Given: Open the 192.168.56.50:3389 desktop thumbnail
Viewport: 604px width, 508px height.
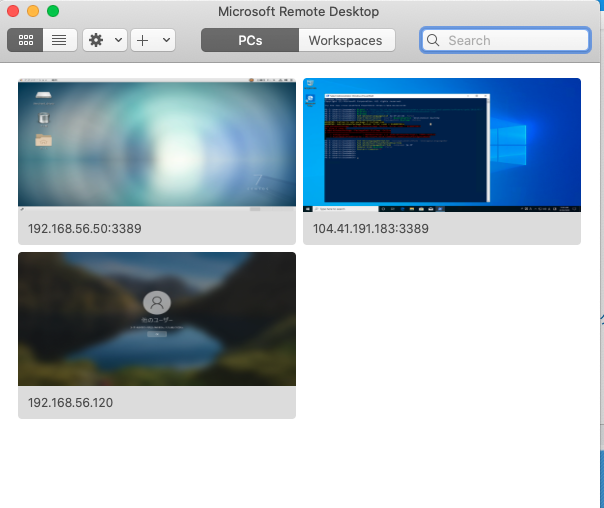Looking at the screenshot, I should [157, 145].
